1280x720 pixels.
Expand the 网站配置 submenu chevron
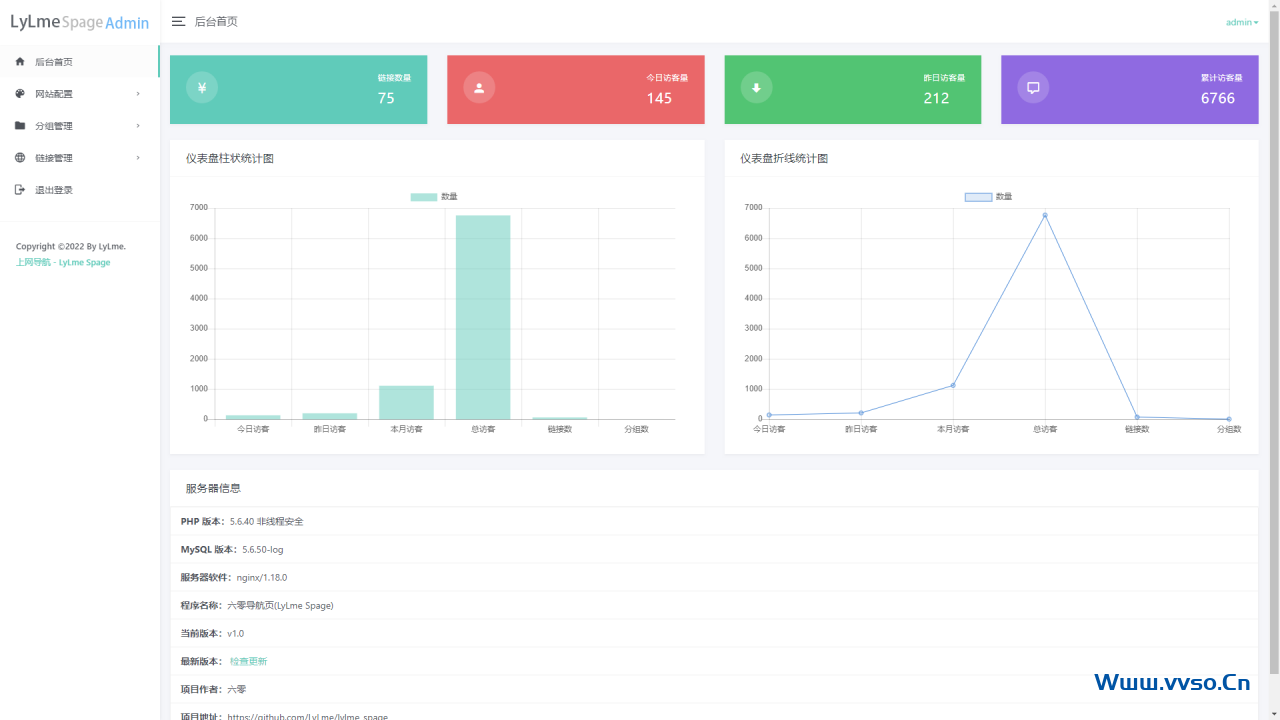[138, 94]
